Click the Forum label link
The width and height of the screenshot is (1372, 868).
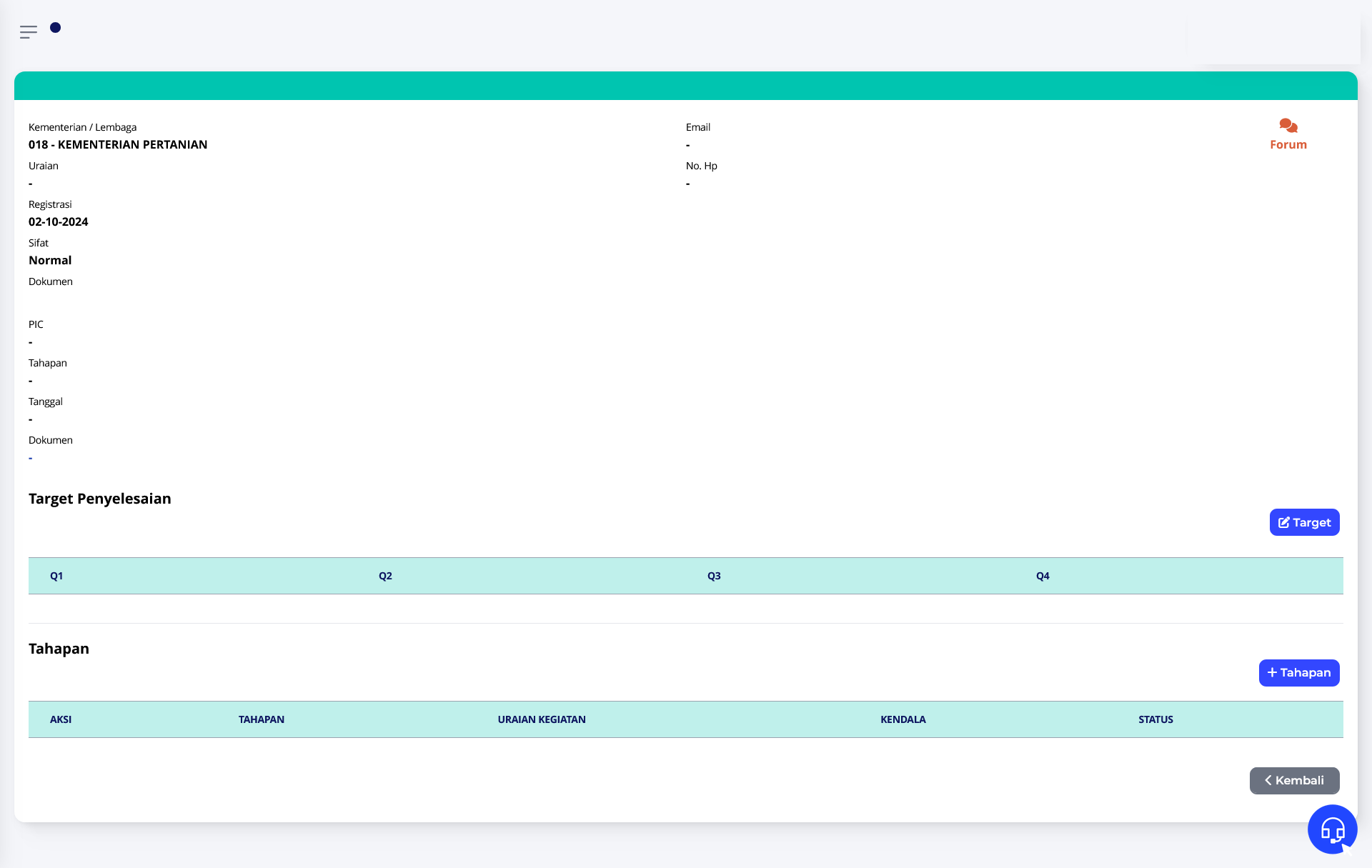click(x=1288, y=144)
